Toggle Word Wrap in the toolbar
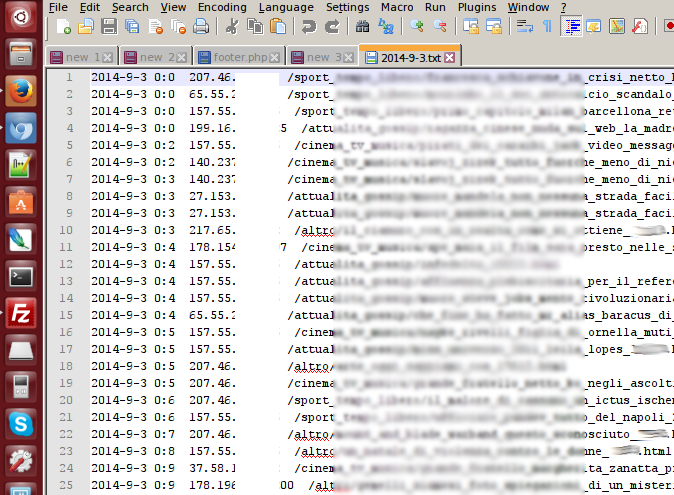 coord(525,27)
